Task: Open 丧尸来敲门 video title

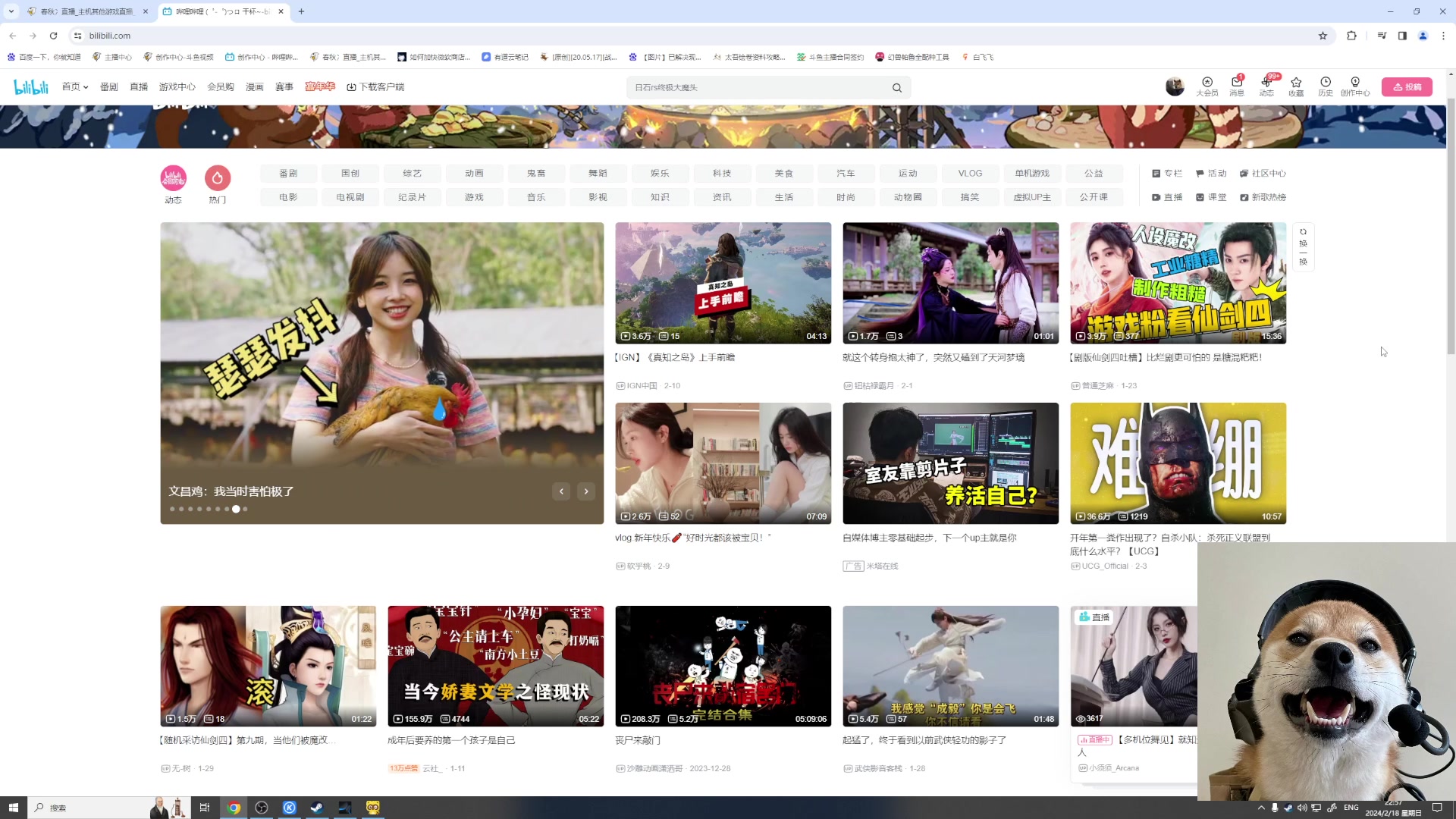Action: tap(638, 740)
